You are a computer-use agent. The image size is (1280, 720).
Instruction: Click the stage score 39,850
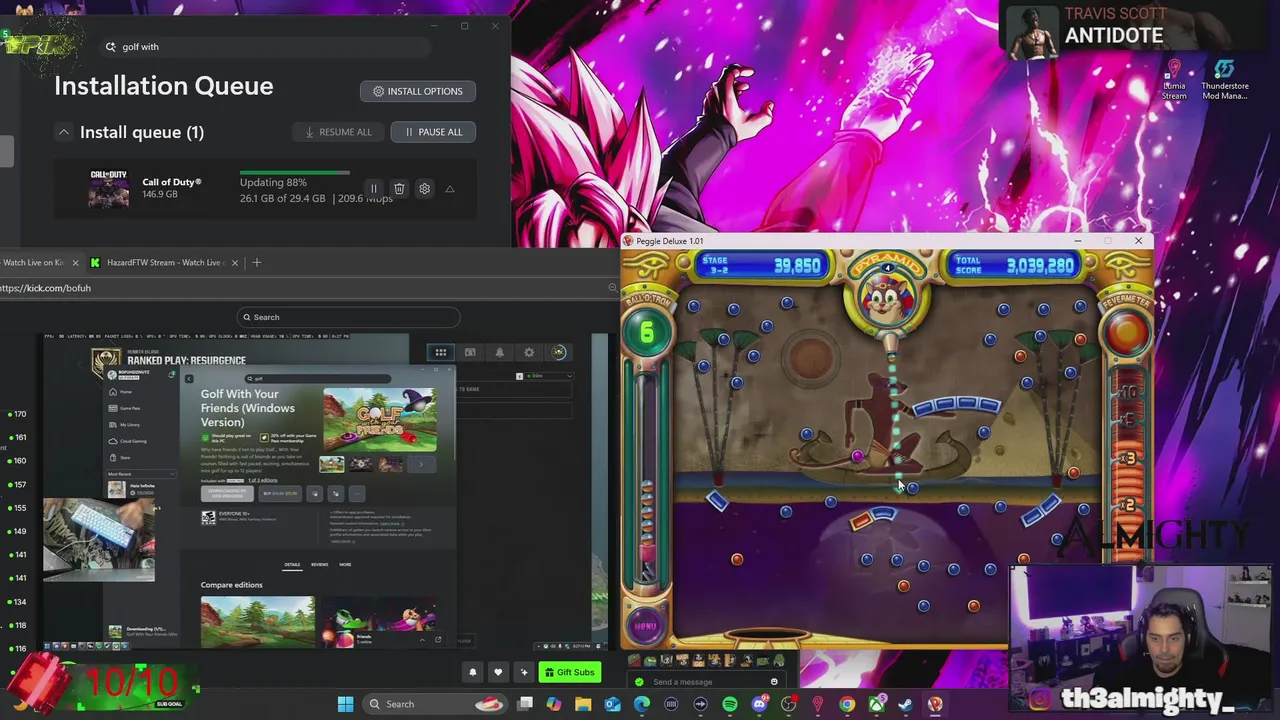tap(797, 265)
